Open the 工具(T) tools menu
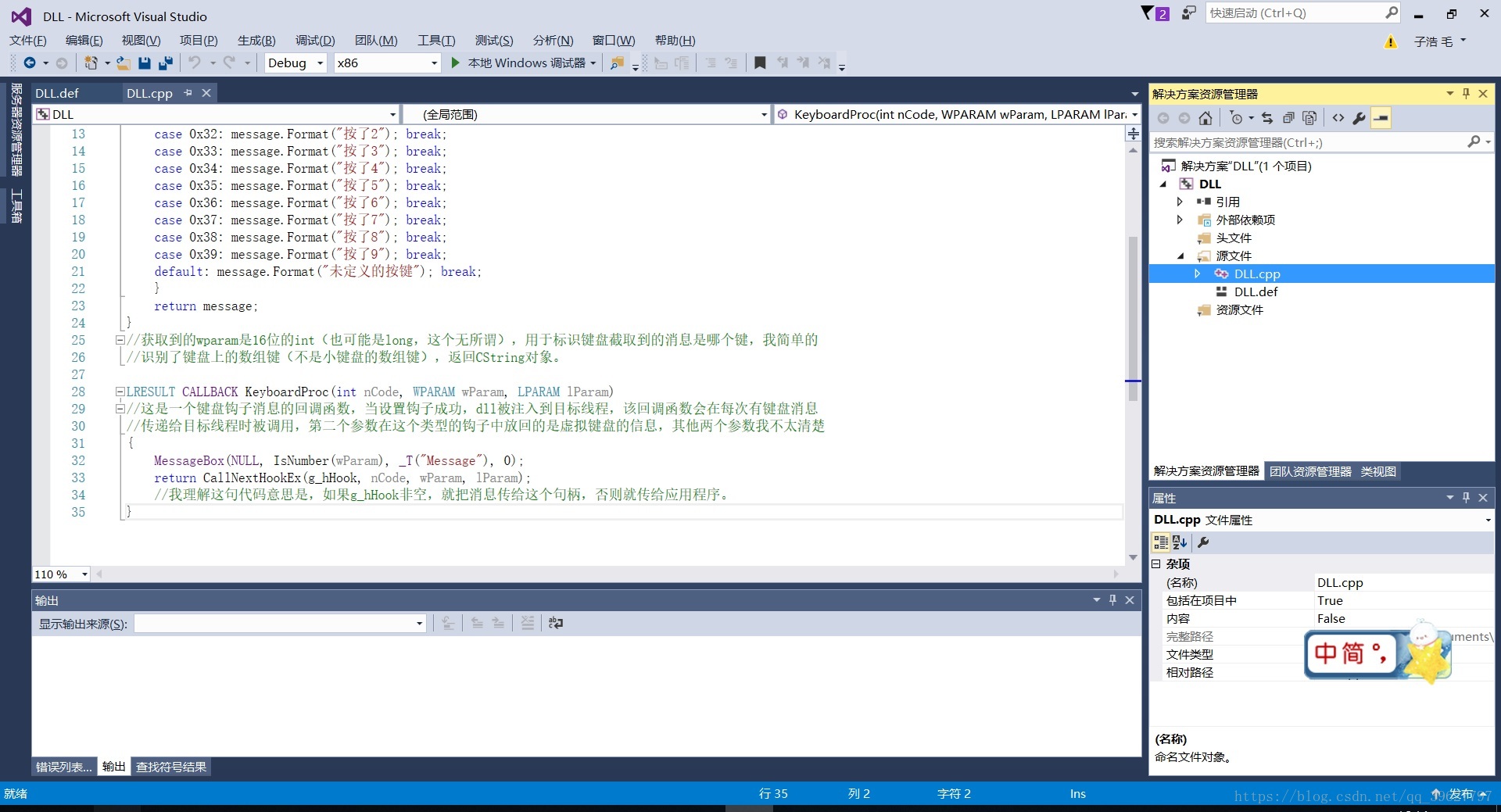The width and height of the screenshot is (1501, 812). 436,41
